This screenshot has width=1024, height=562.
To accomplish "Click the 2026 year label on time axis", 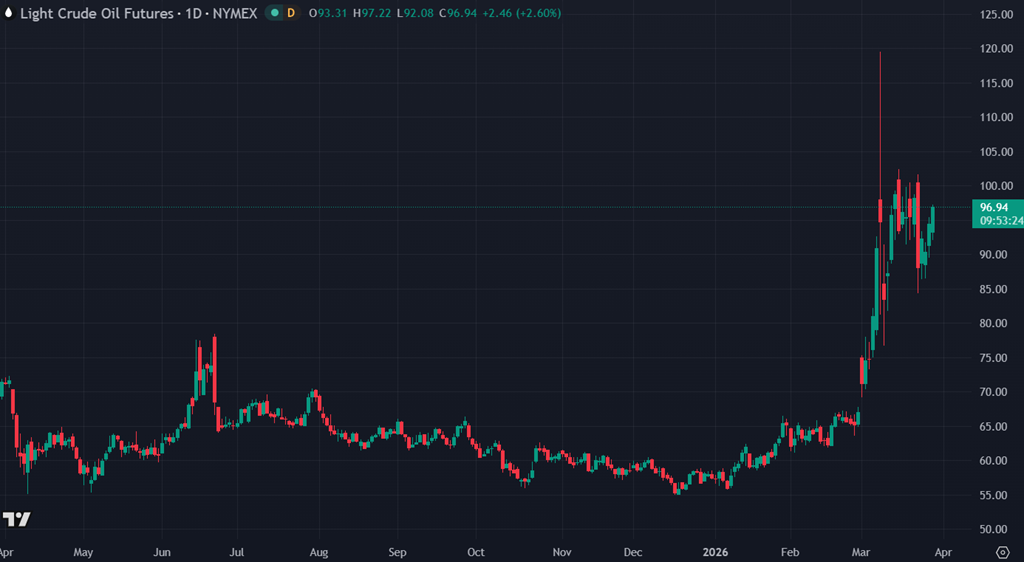I will point(716,552).
